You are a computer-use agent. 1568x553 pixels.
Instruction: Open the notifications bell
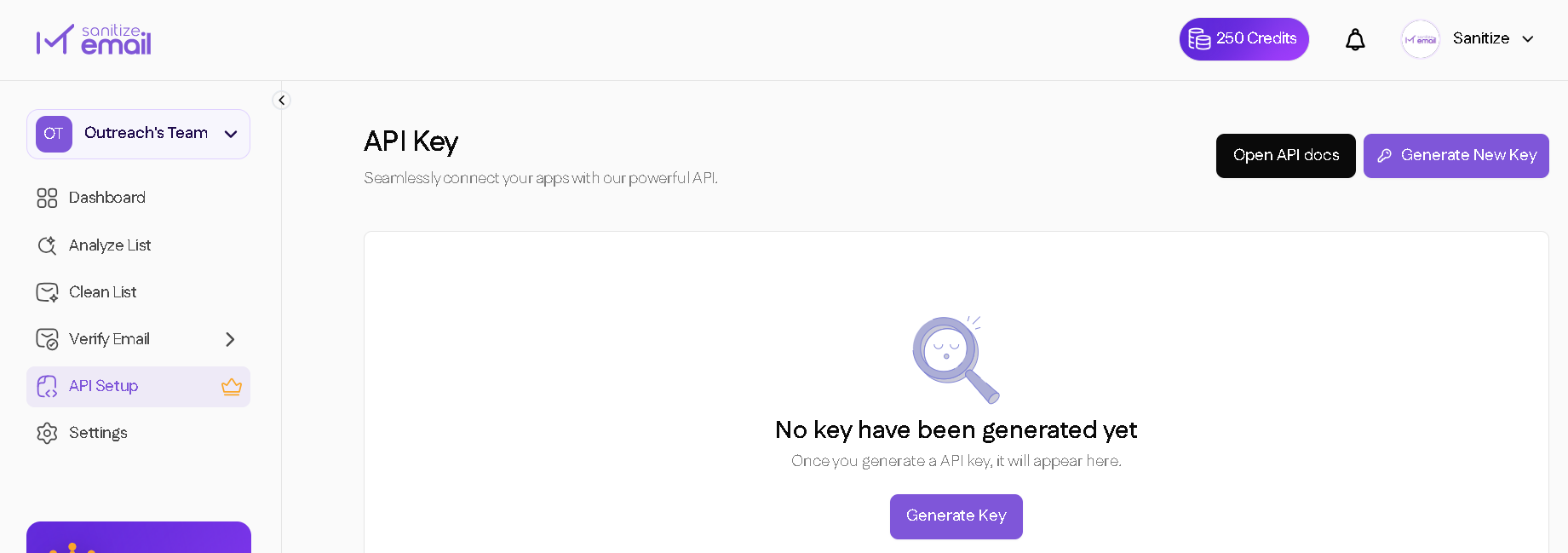[1355, 39]
